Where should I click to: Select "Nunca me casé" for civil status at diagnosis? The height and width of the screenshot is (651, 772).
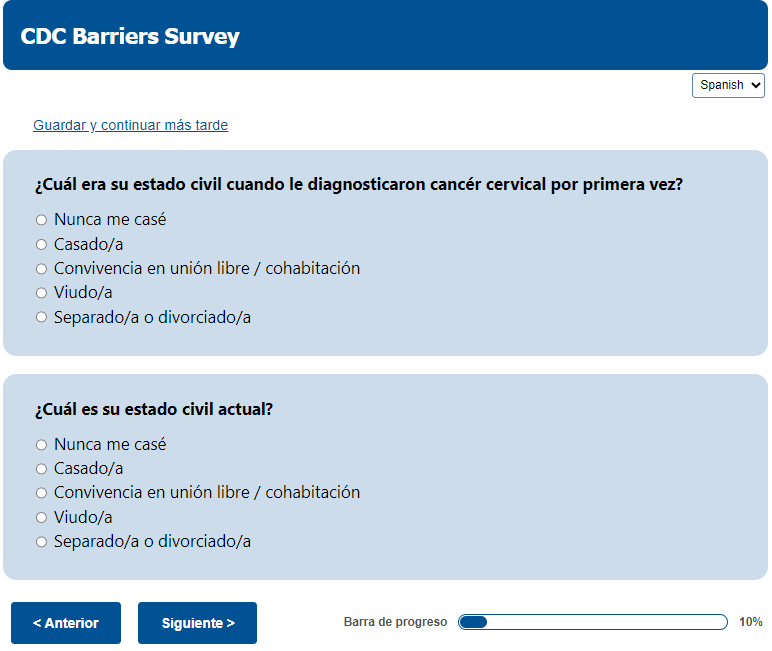pyautogui.click(x=42, y=220)
